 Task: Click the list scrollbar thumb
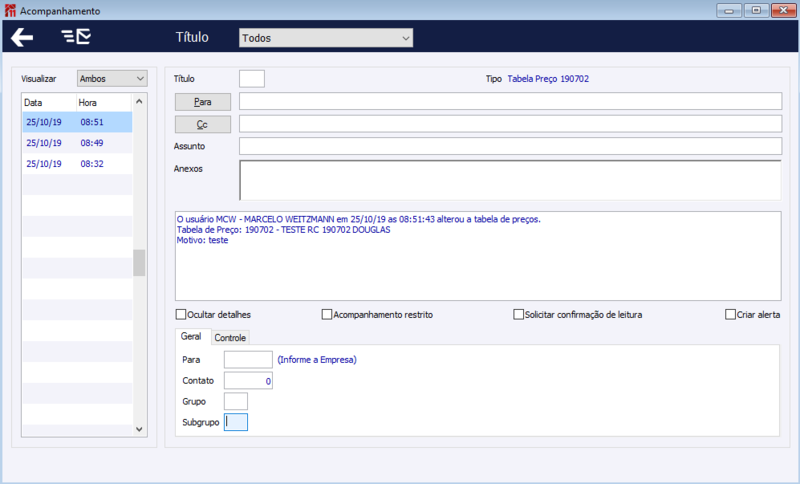[x=139, y=263]
